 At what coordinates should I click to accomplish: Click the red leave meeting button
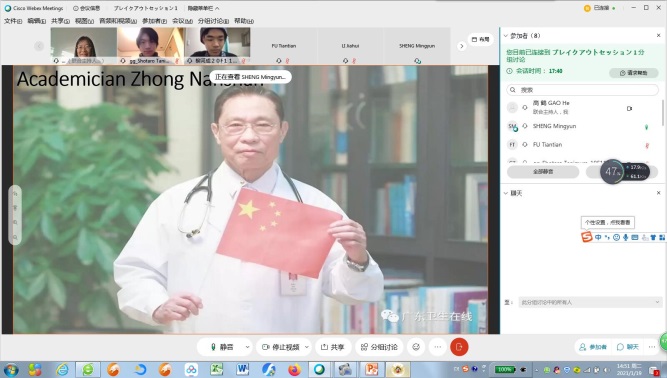click(459, 347)
